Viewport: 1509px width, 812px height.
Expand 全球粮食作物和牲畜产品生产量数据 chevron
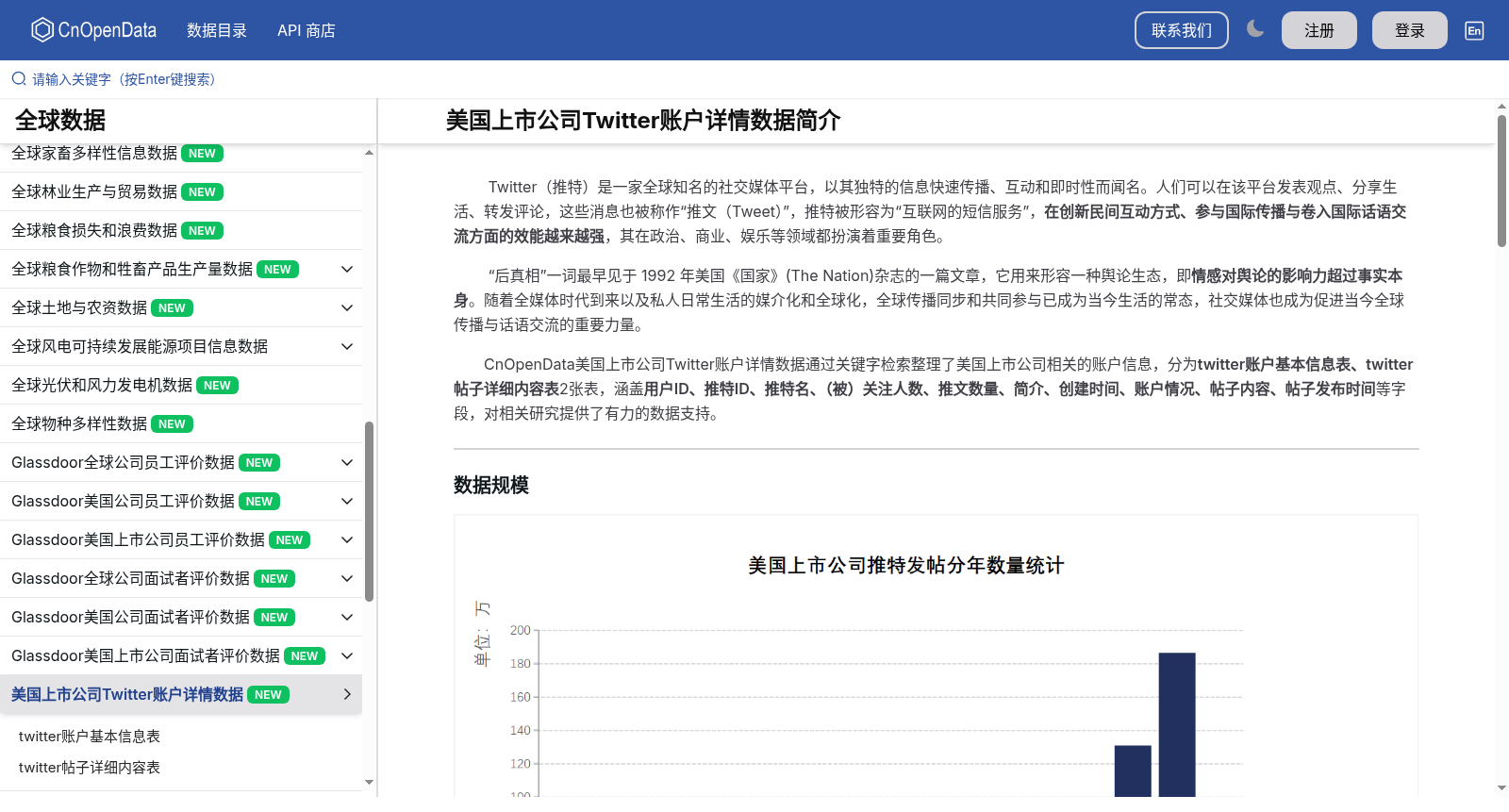coord(347,269)
